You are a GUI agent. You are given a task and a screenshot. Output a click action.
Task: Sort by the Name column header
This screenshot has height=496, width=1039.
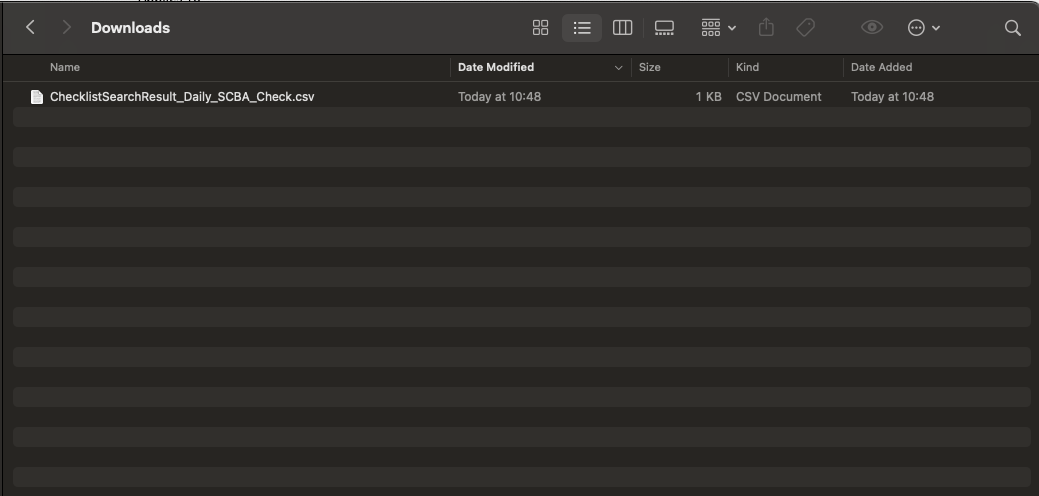[x=65, y=67]
